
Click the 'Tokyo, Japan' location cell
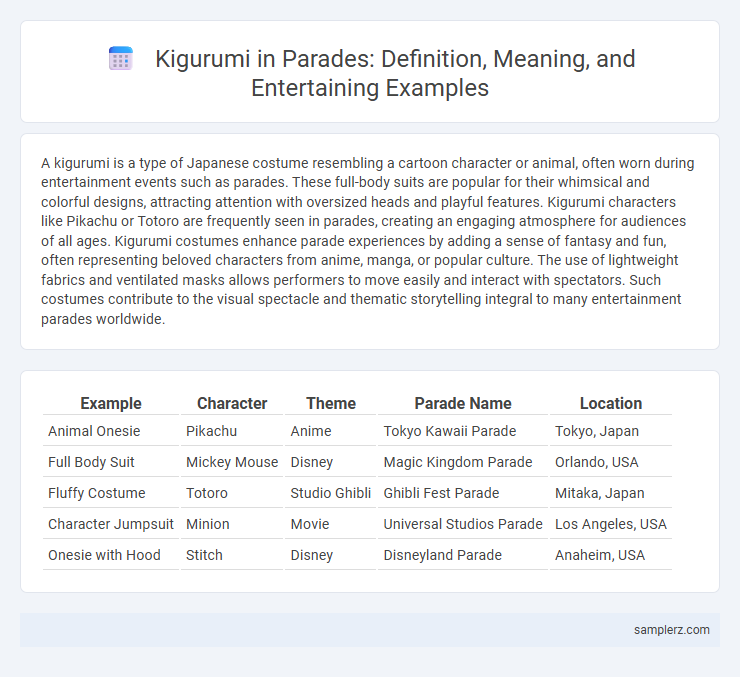tap(611, 431)
